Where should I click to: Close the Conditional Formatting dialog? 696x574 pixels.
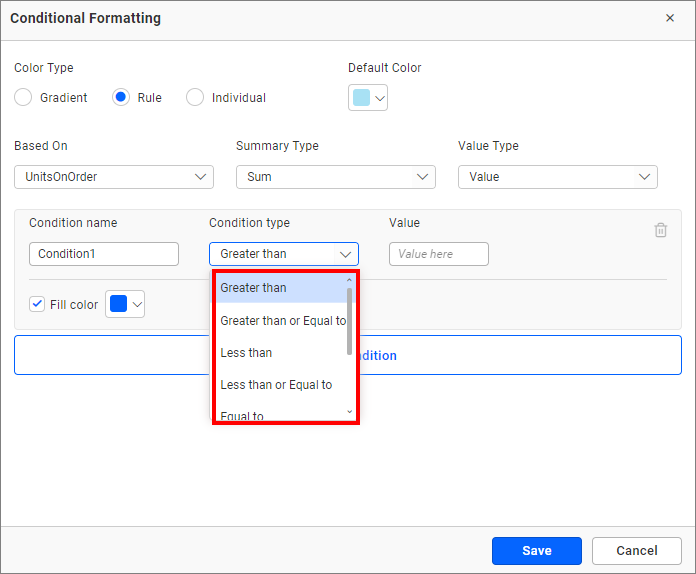[669, 18]
